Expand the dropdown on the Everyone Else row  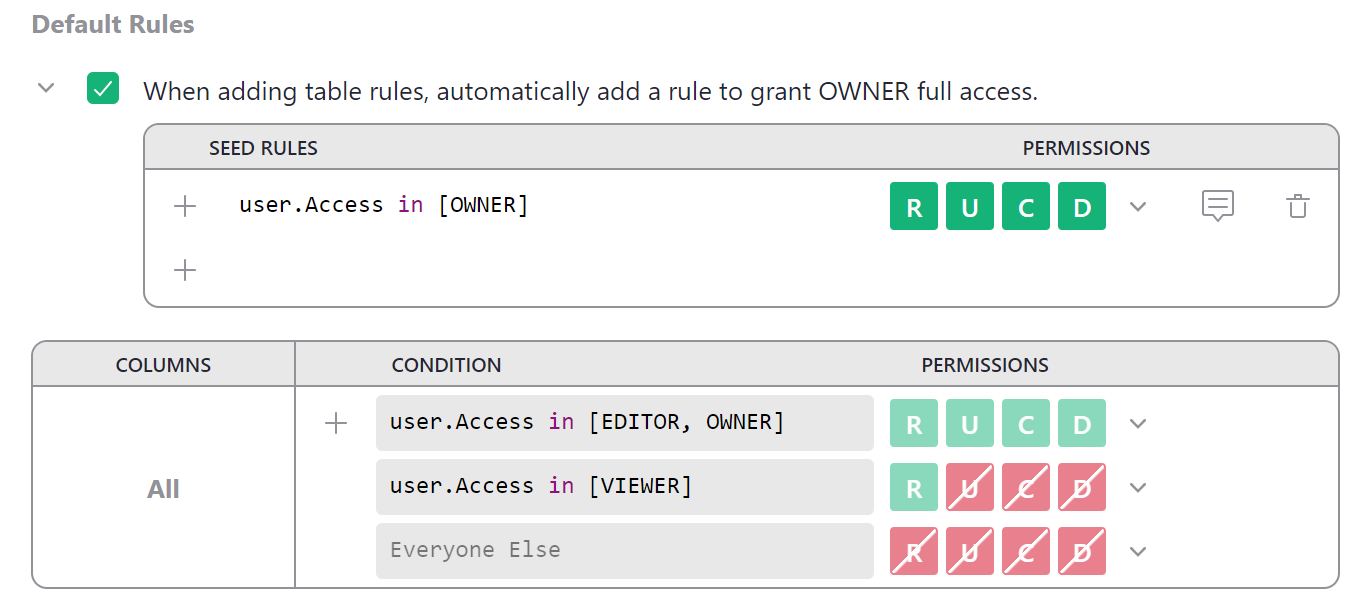click(1137, 551)
